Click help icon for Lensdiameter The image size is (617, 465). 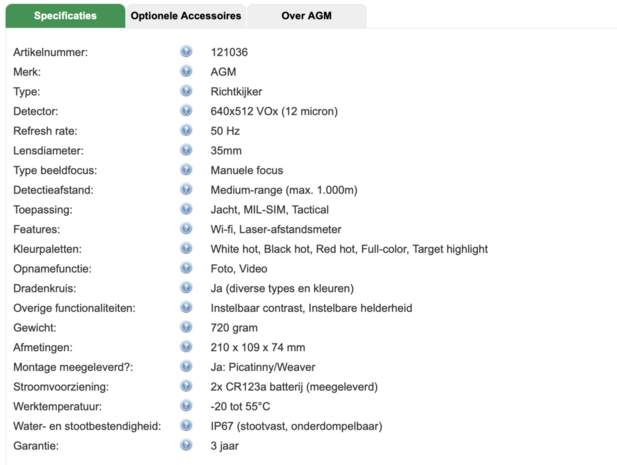point(186,150)
